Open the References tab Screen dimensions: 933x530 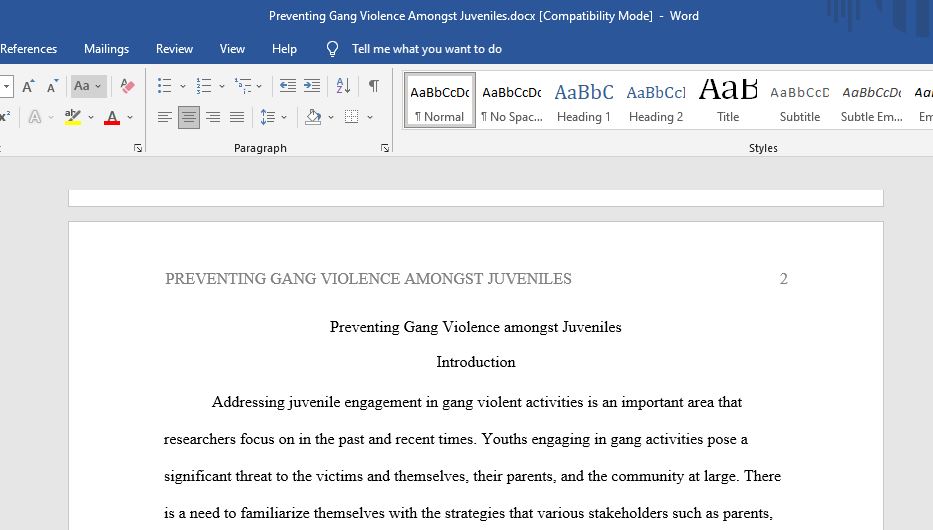click(28, 49)
